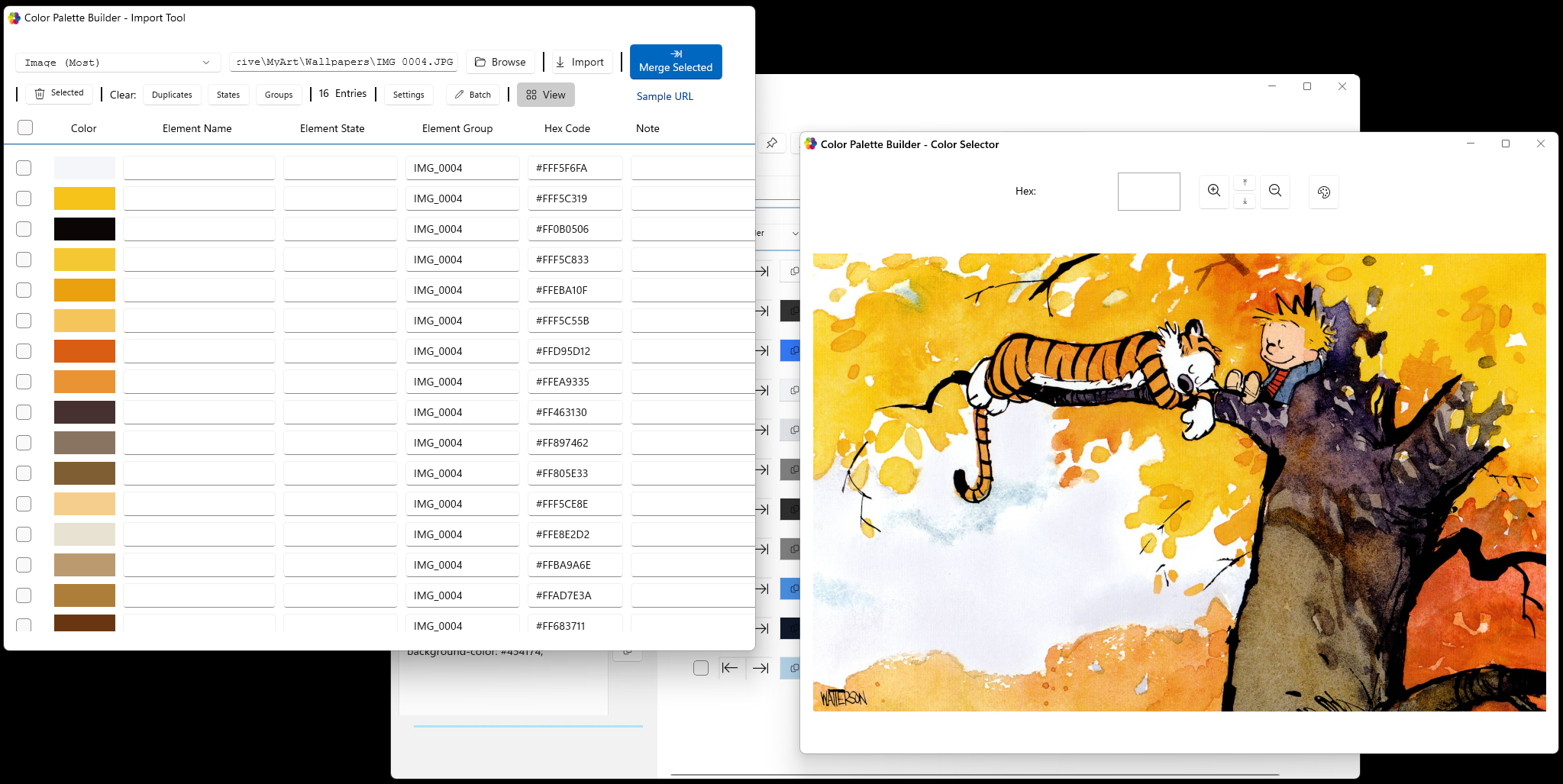
Task: Check the row with hex #FFF5F6FA
Action: (24, 168)
